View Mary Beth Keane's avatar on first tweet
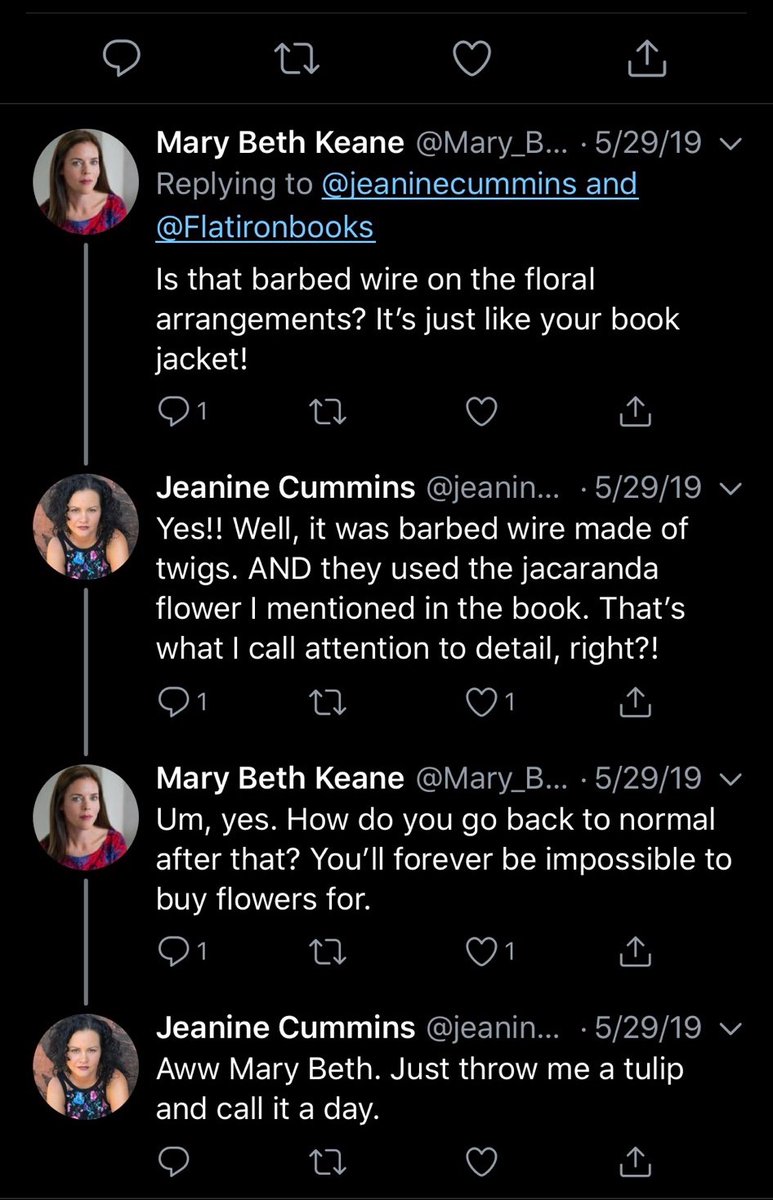The width and height of the screenshot is (773, 1200). (x=85, y=181)
